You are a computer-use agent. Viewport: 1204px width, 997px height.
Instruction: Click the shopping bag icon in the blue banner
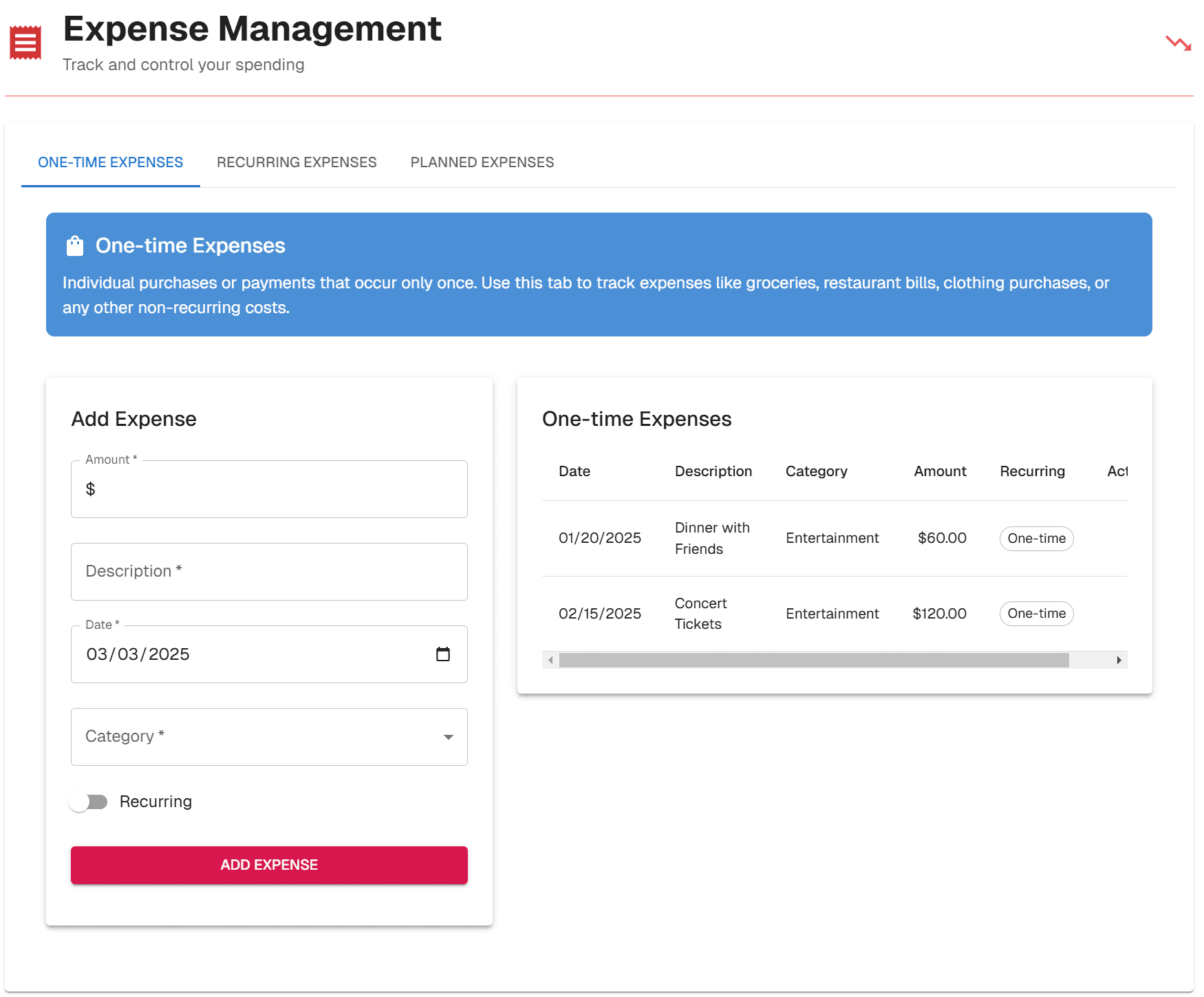point(75,245)
